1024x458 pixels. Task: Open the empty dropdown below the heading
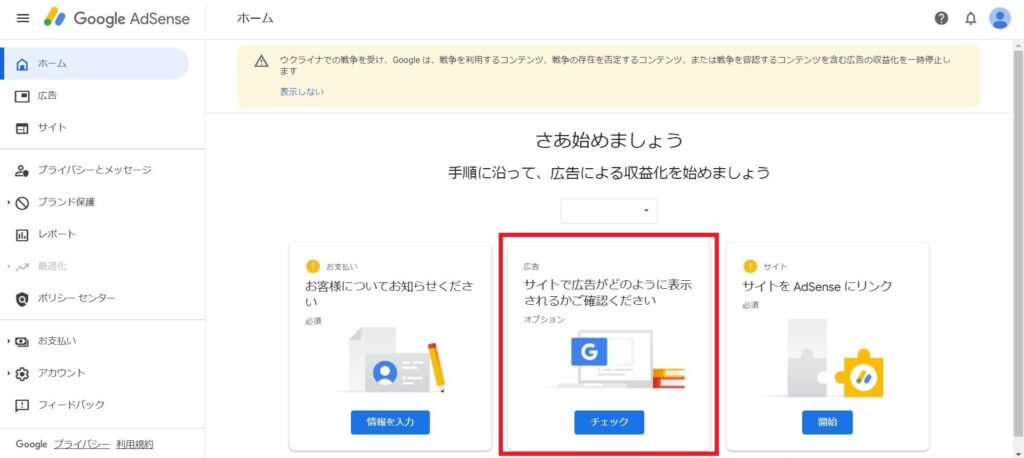coord(609,211)
